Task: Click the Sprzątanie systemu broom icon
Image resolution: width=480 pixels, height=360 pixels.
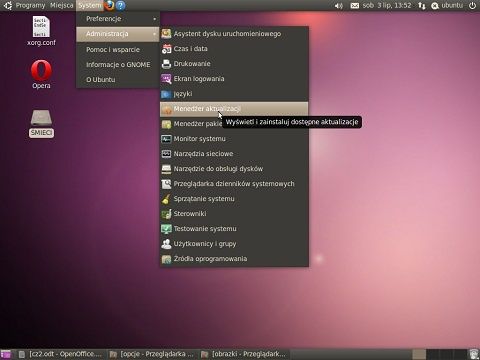Action: click(166, 199)
